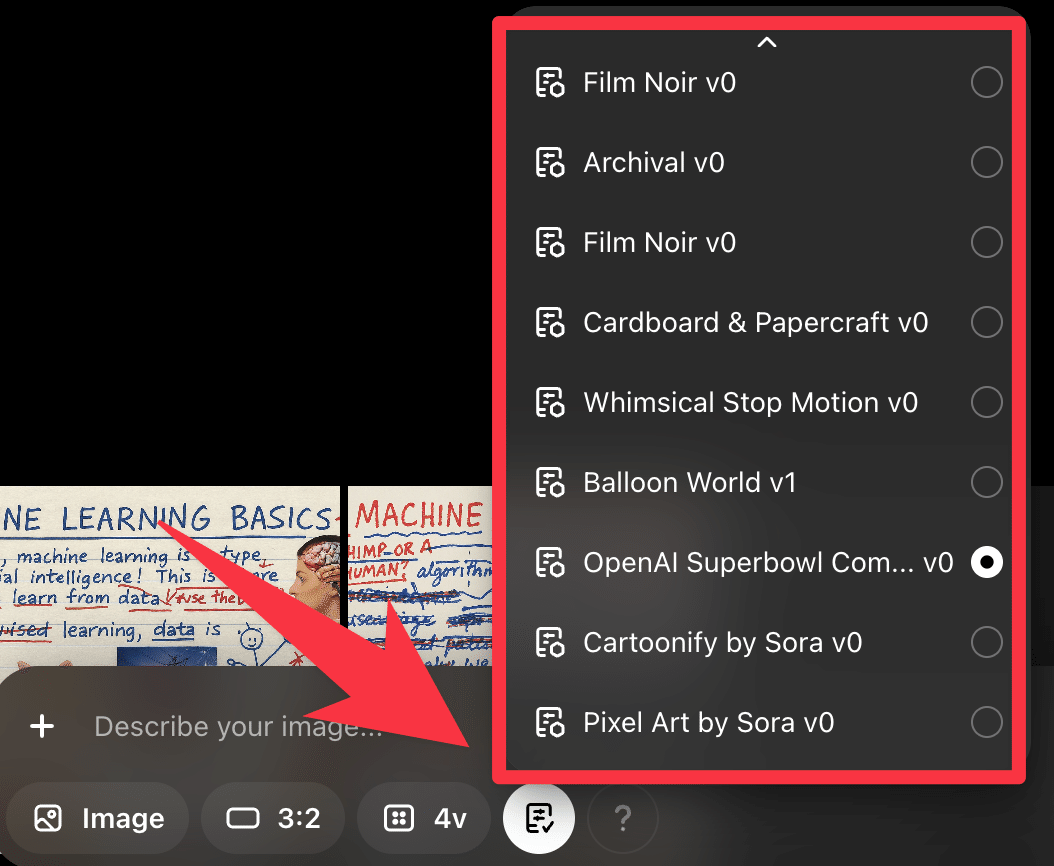Select the Pixel Art by Sora radio button
The width and height of the screenshot is (1054, 866).
tap(986, 723)
